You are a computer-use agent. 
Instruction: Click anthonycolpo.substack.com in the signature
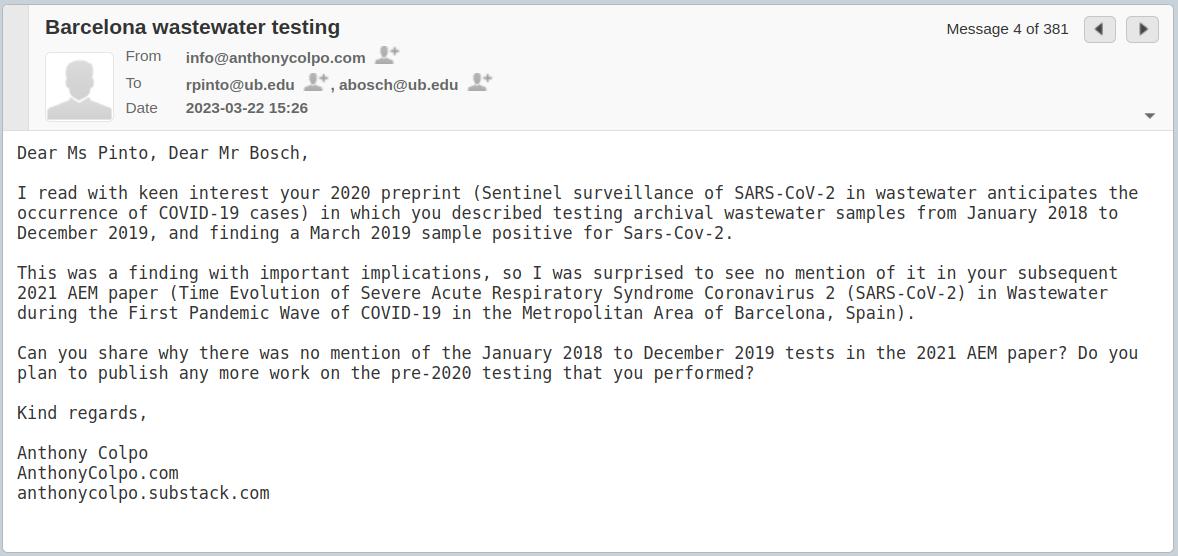143,493
